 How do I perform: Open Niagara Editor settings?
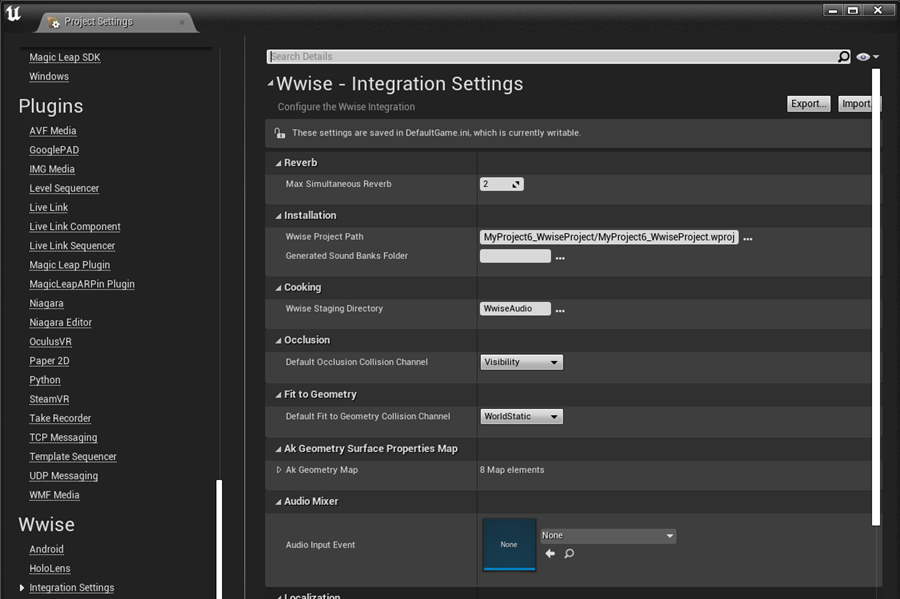point(60,322)
